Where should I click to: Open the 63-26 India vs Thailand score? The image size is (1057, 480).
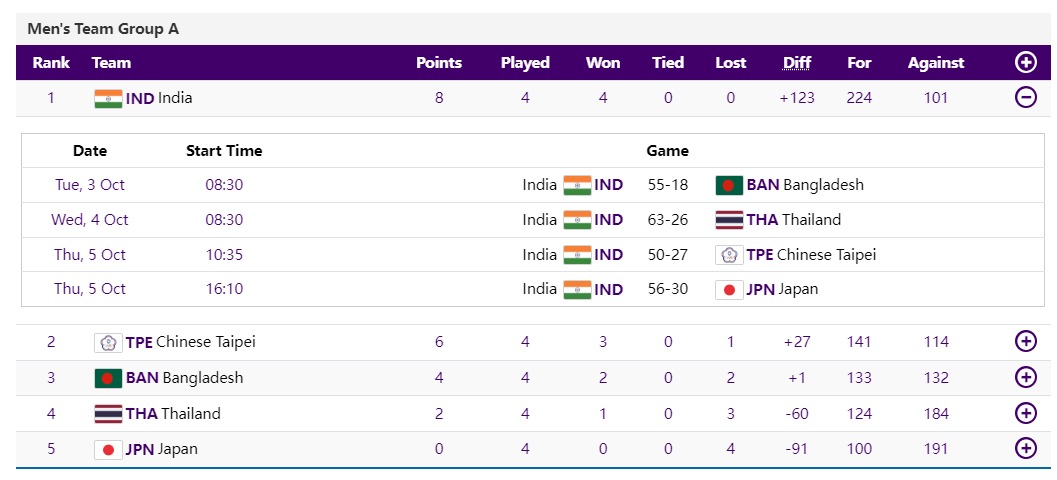[x=667, y=220]
